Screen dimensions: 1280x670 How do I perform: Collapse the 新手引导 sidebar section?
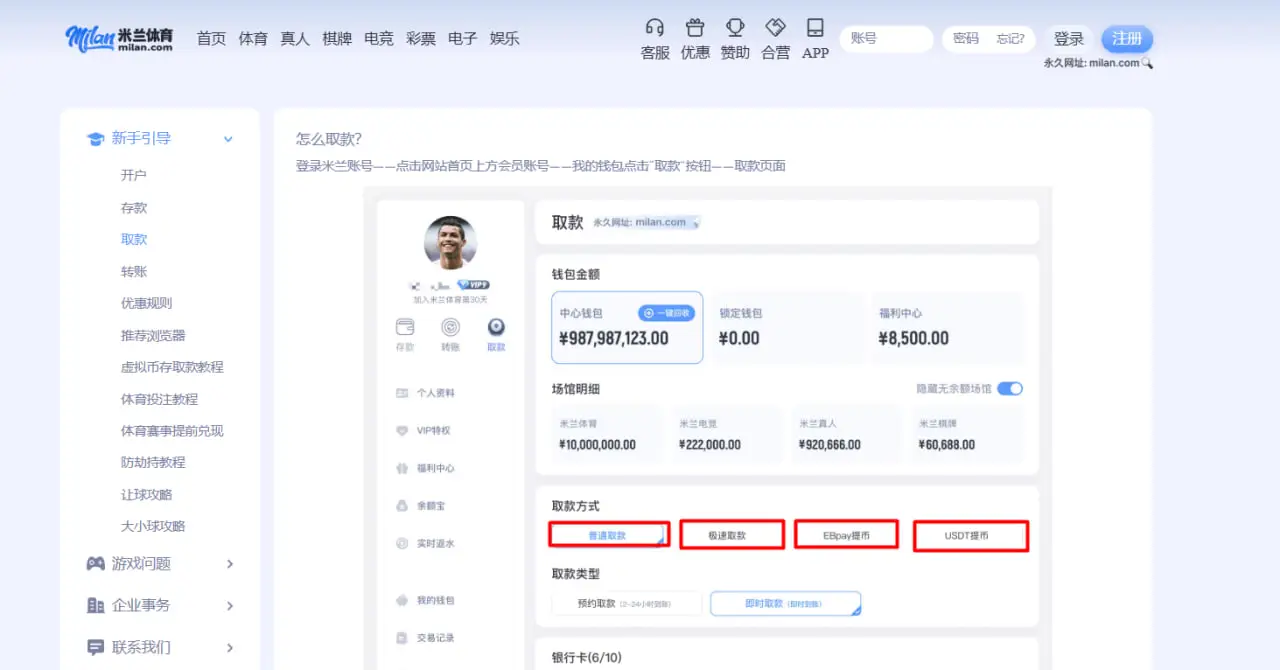(x=228, y=139)
